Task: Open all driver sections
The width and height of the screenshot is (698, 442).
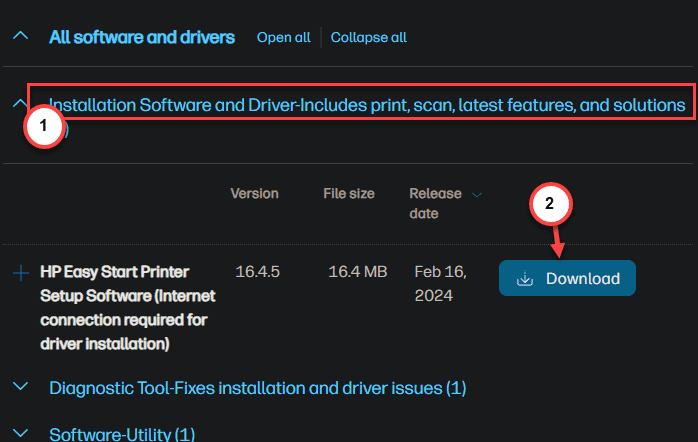Action: pos(284,37)
